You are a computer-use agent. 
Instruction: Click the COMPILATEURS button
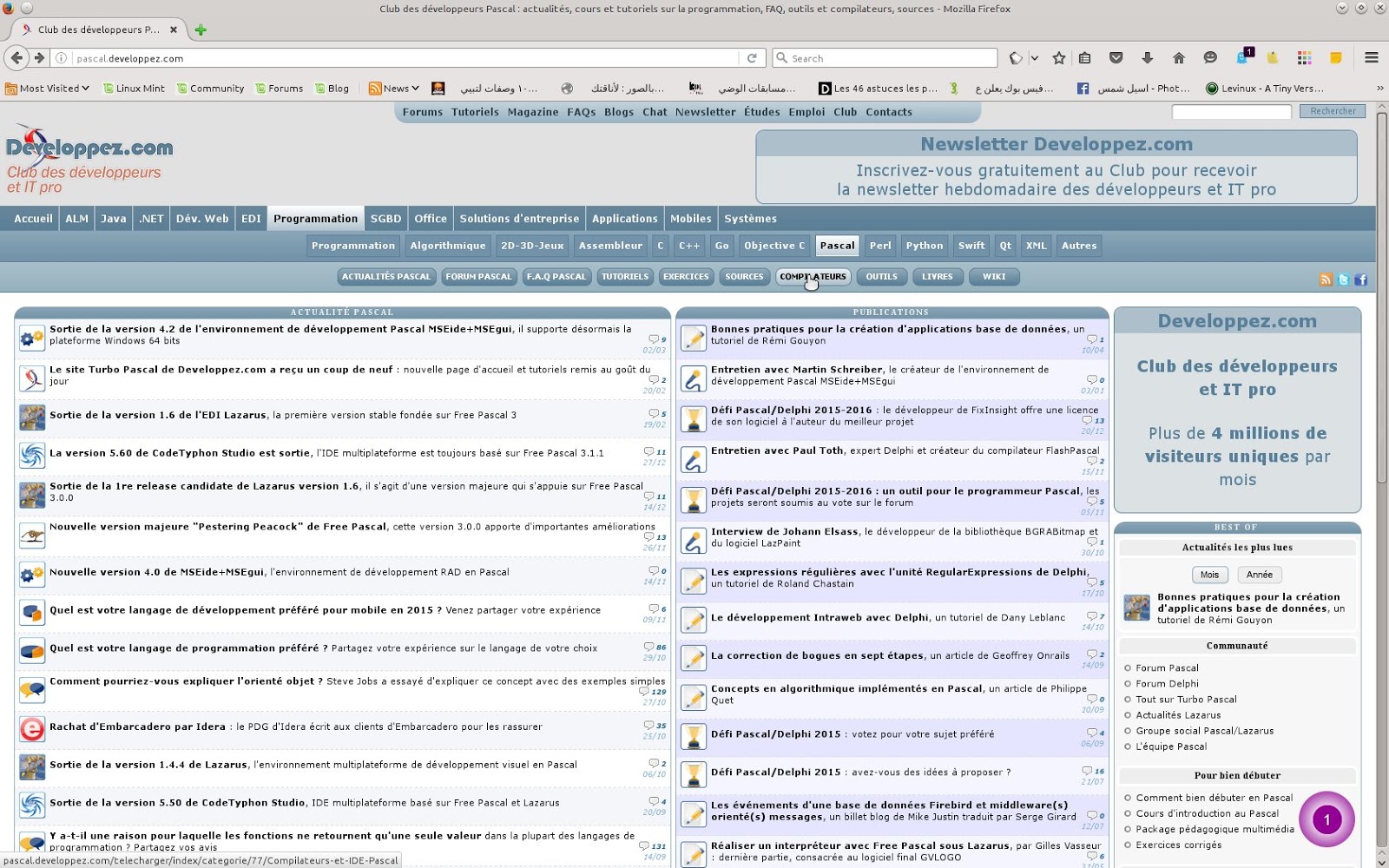click(x=813, y=277)
